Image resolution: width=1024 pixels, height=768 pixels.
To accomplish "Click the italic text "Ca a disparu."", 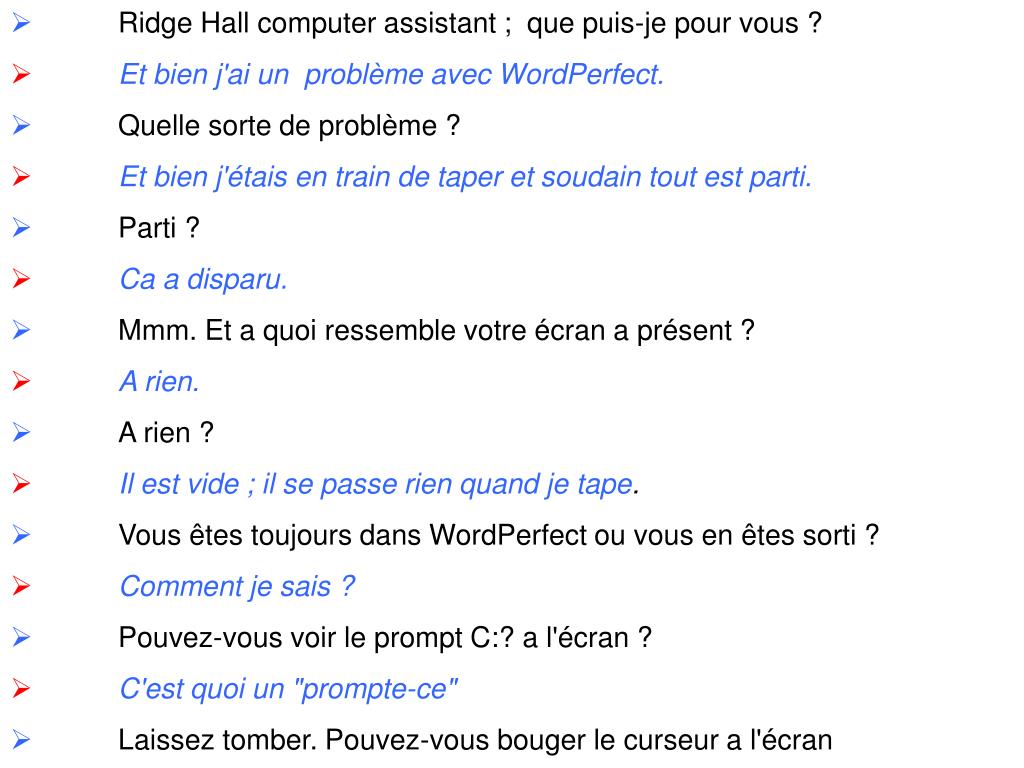I will 203,279.
